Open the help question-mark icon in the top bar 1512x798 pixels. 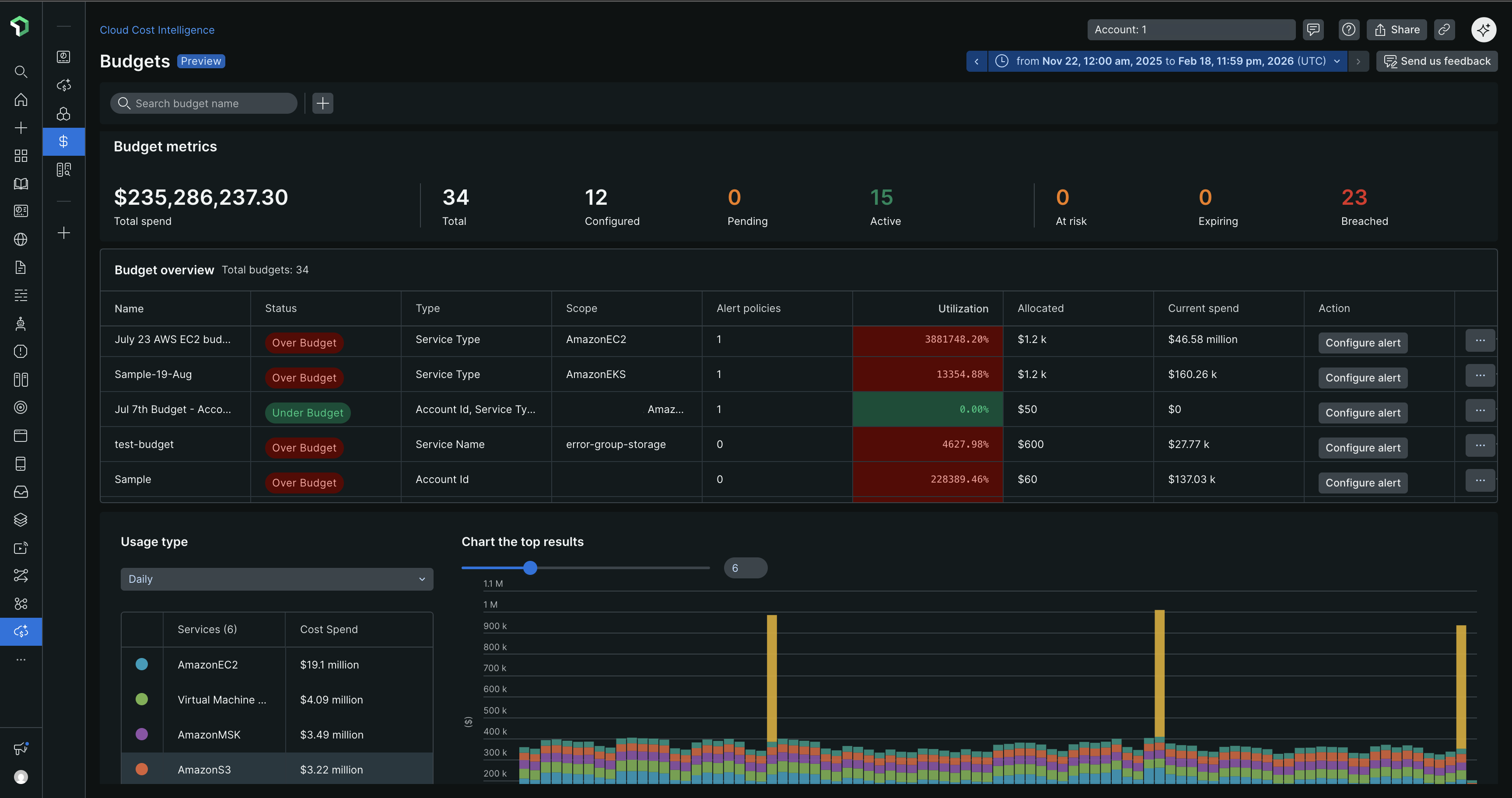(x=1349, y=29)
